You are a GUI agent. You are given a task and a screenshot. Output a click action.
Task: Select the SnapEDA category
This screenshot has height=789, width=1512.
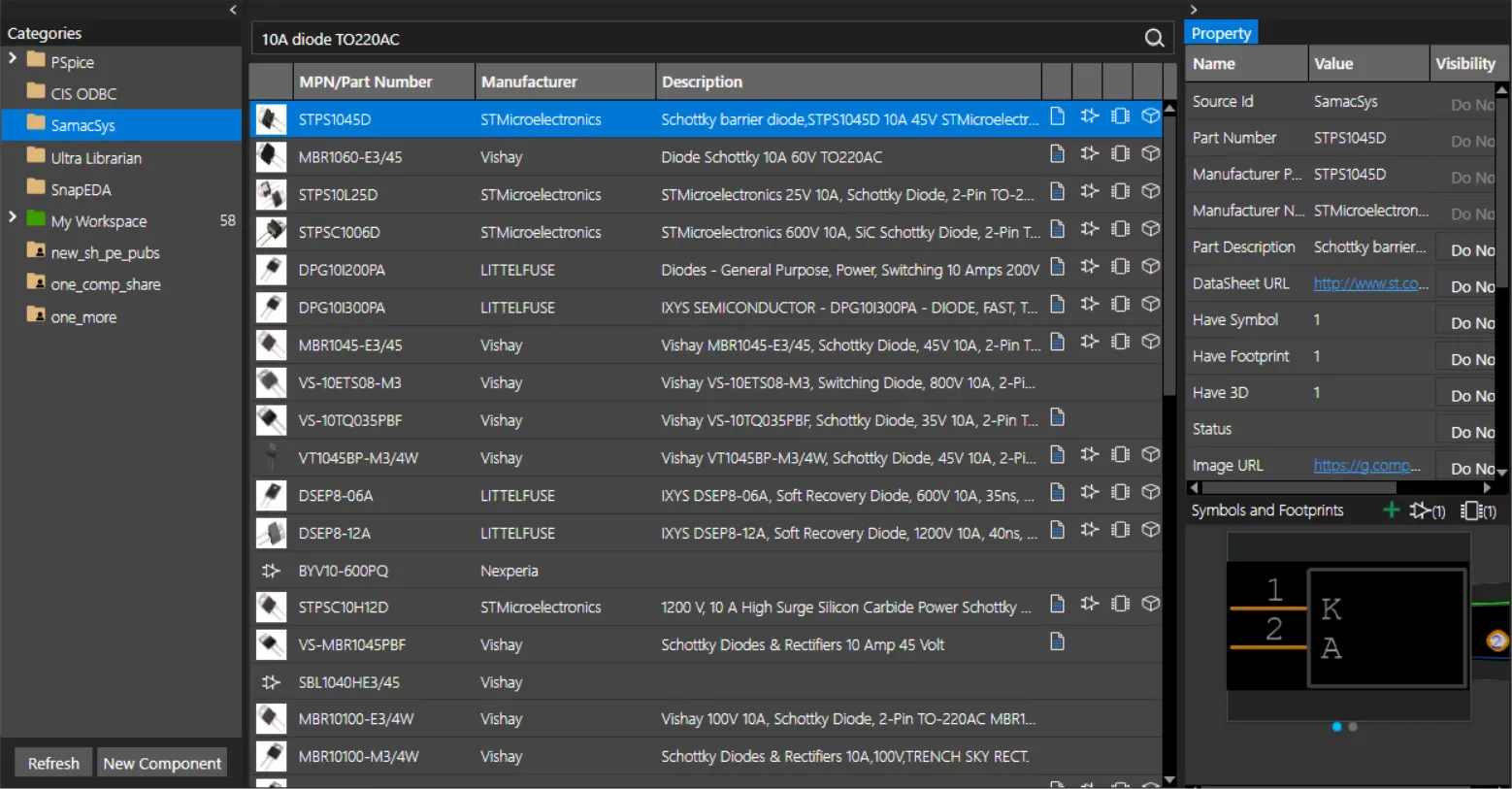(x=81, y=190)
